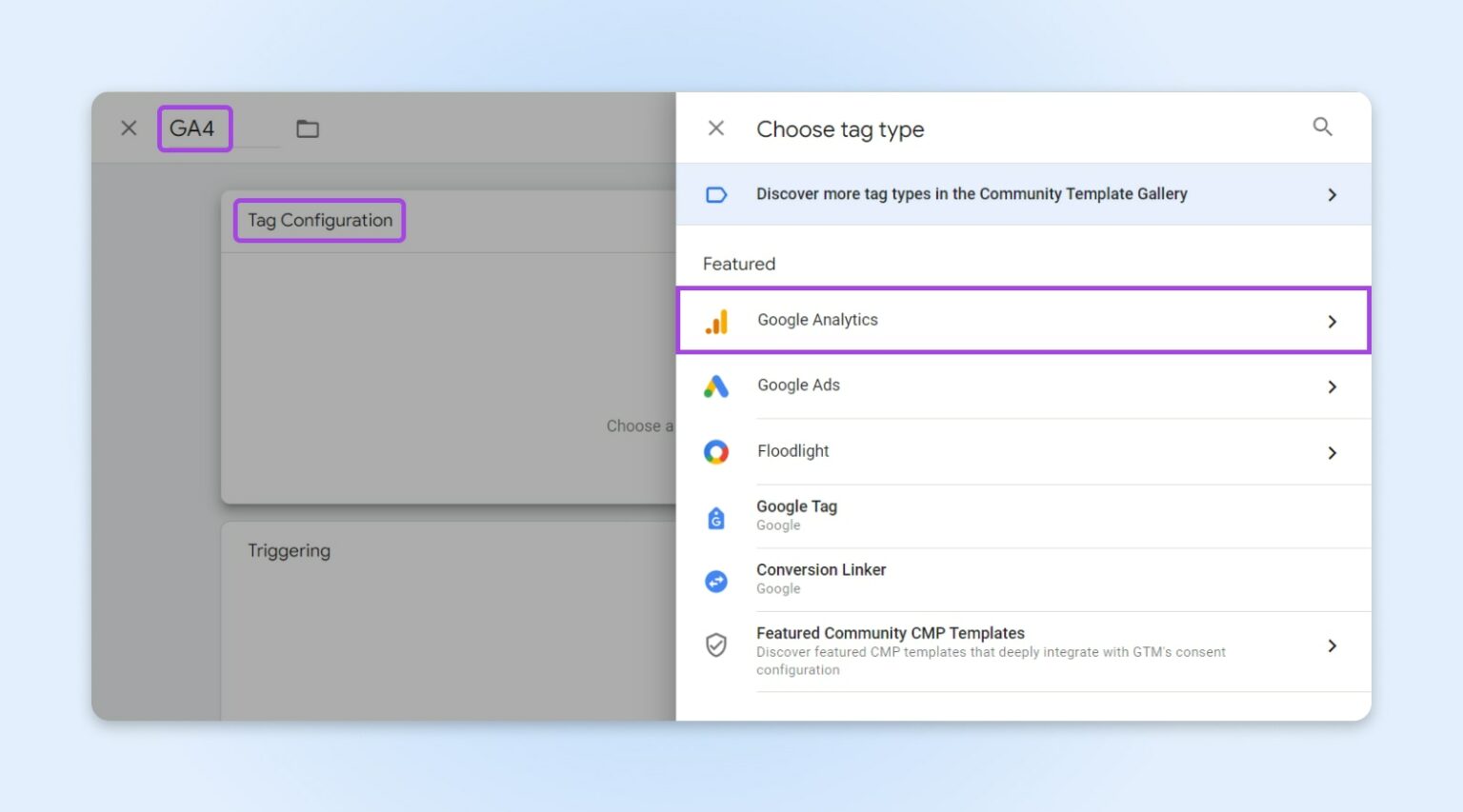Expand Google Ads options using the chevron
The image size is (1463, 812).
point(1332,386)
